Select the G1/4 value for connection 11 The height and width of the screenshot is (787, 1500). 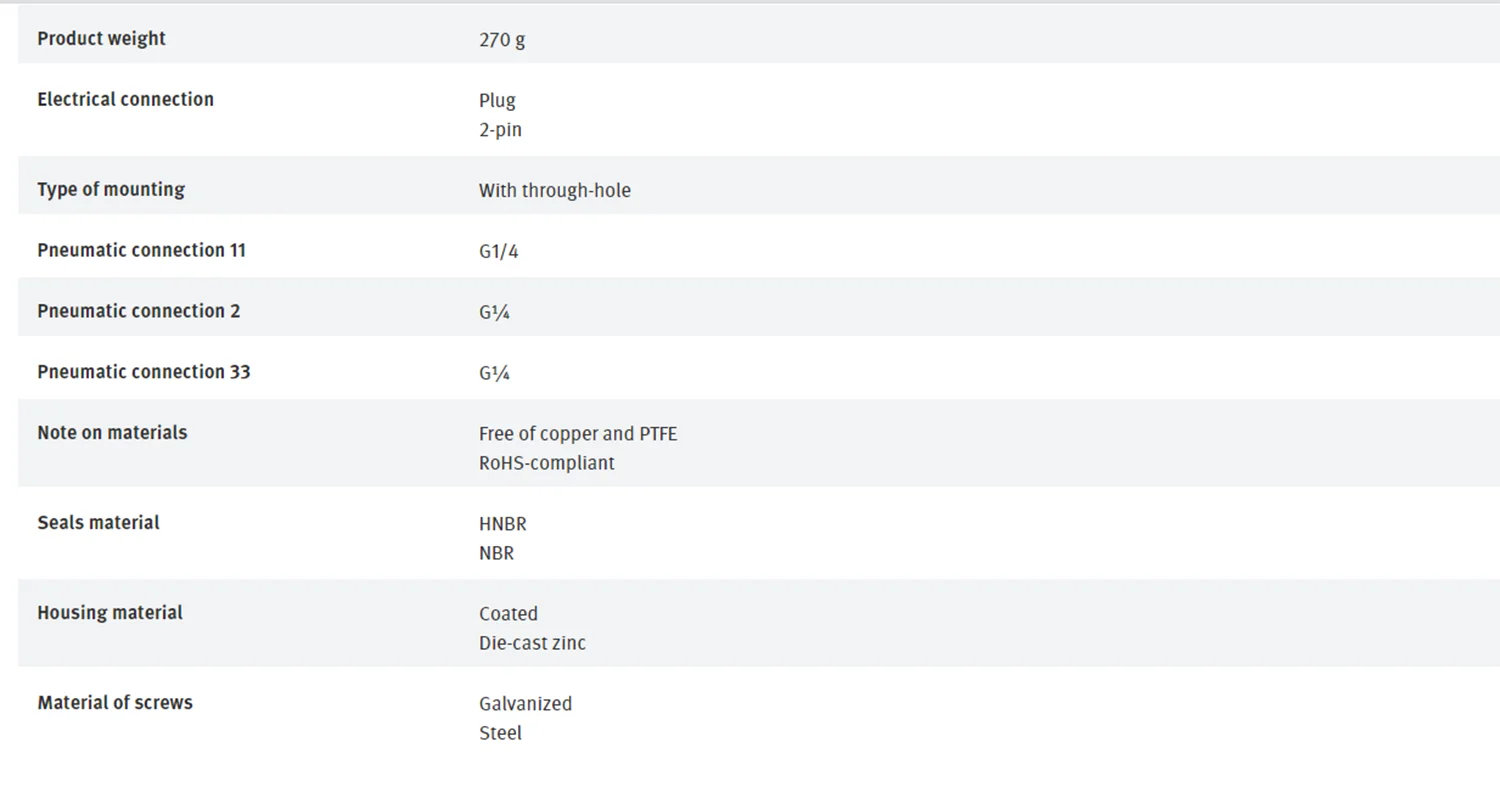click(x=498, y=251)
